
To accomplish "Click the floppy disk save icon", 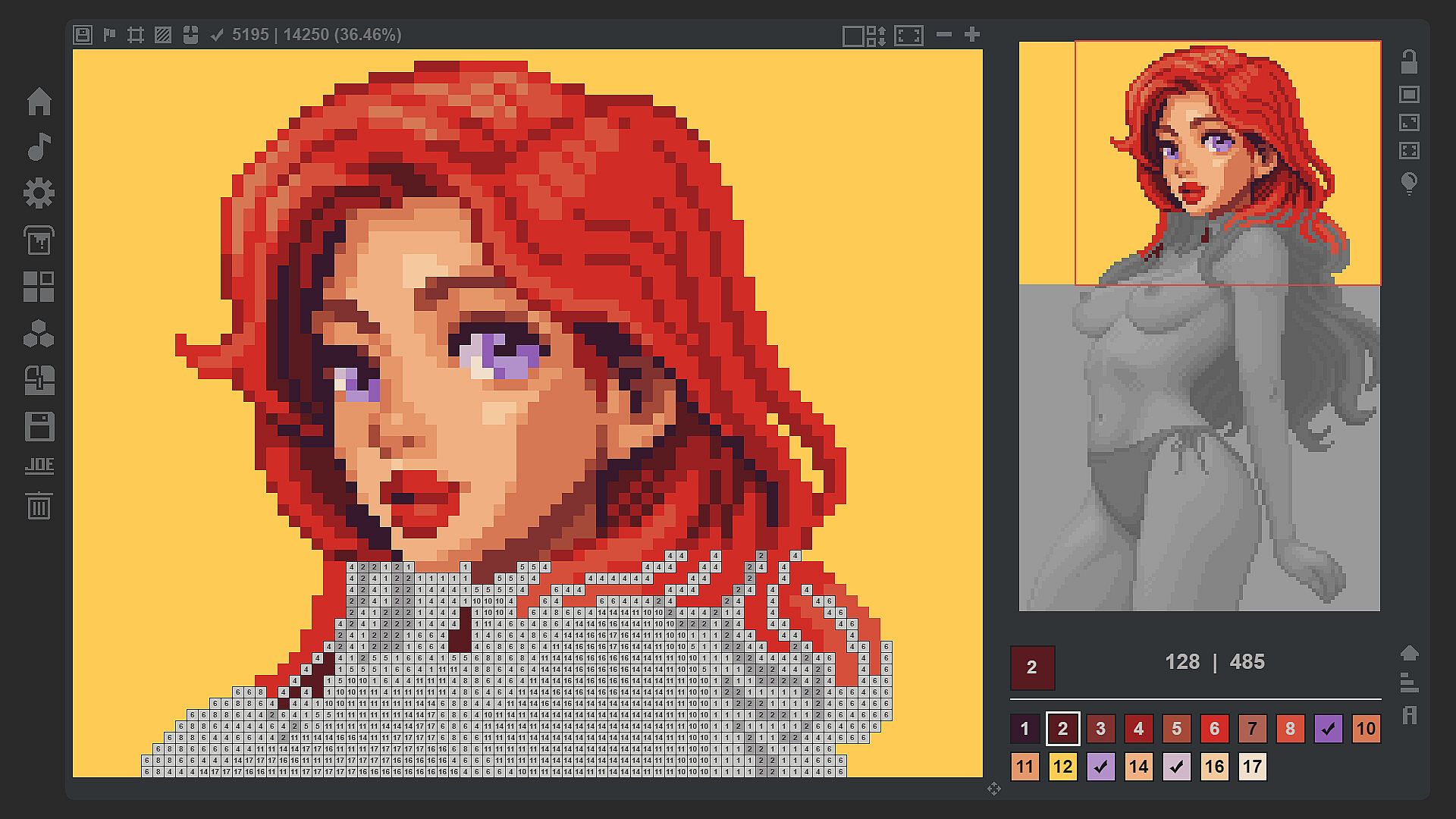I will point(39,426).
